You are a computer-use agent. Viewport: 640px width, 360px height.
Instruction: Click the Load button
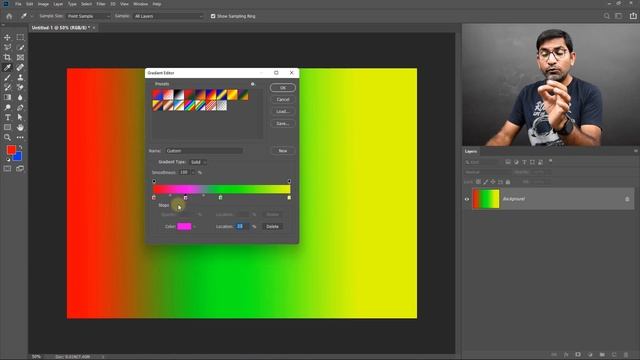282,111
